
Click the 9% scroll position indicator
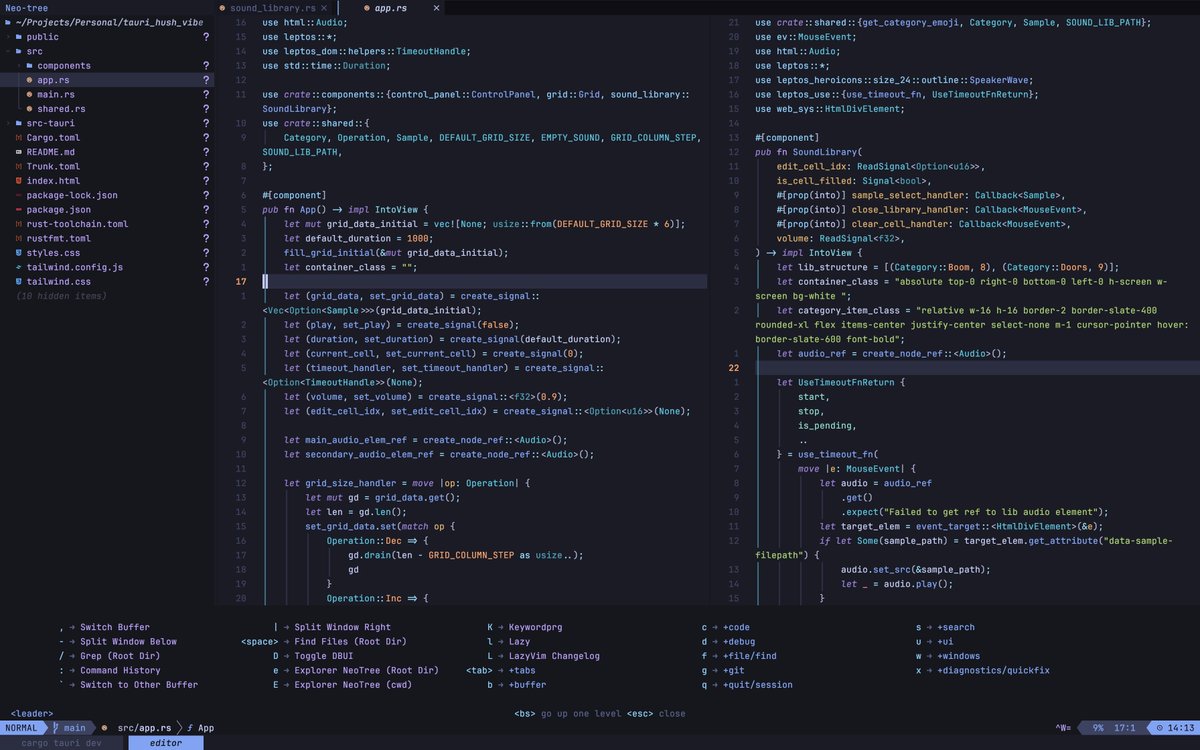(x=1098, y=727)
